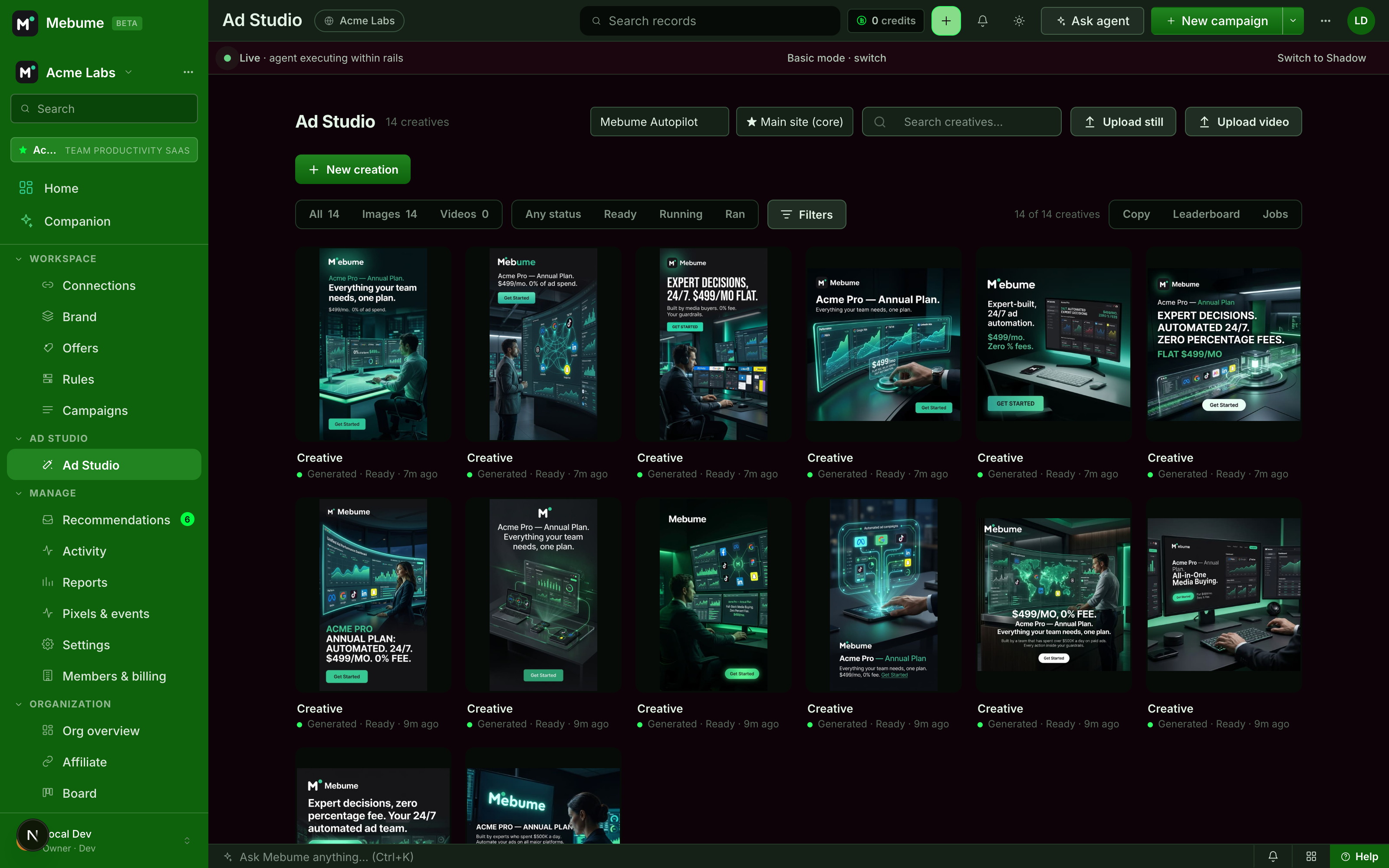Toggle the light/dark theme sun icon
Image resolution: width=1389 pixels, height=868 pixels.
click(x=1019, y=21)
